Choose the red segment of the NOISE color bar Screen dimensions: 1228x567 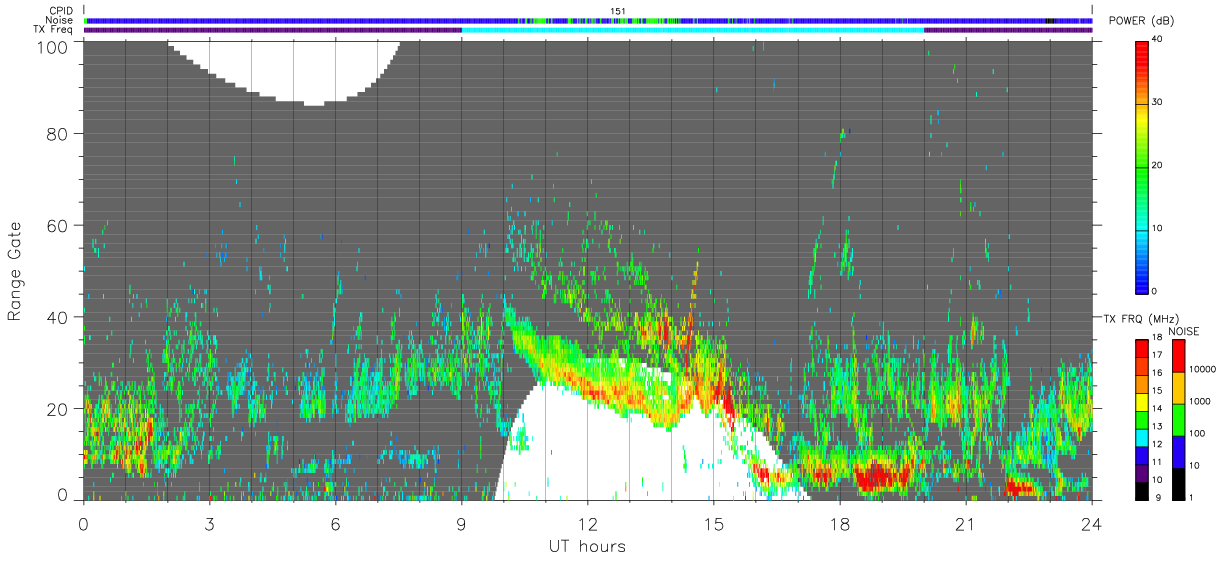pyautogui.click(x=1177, y=355)
